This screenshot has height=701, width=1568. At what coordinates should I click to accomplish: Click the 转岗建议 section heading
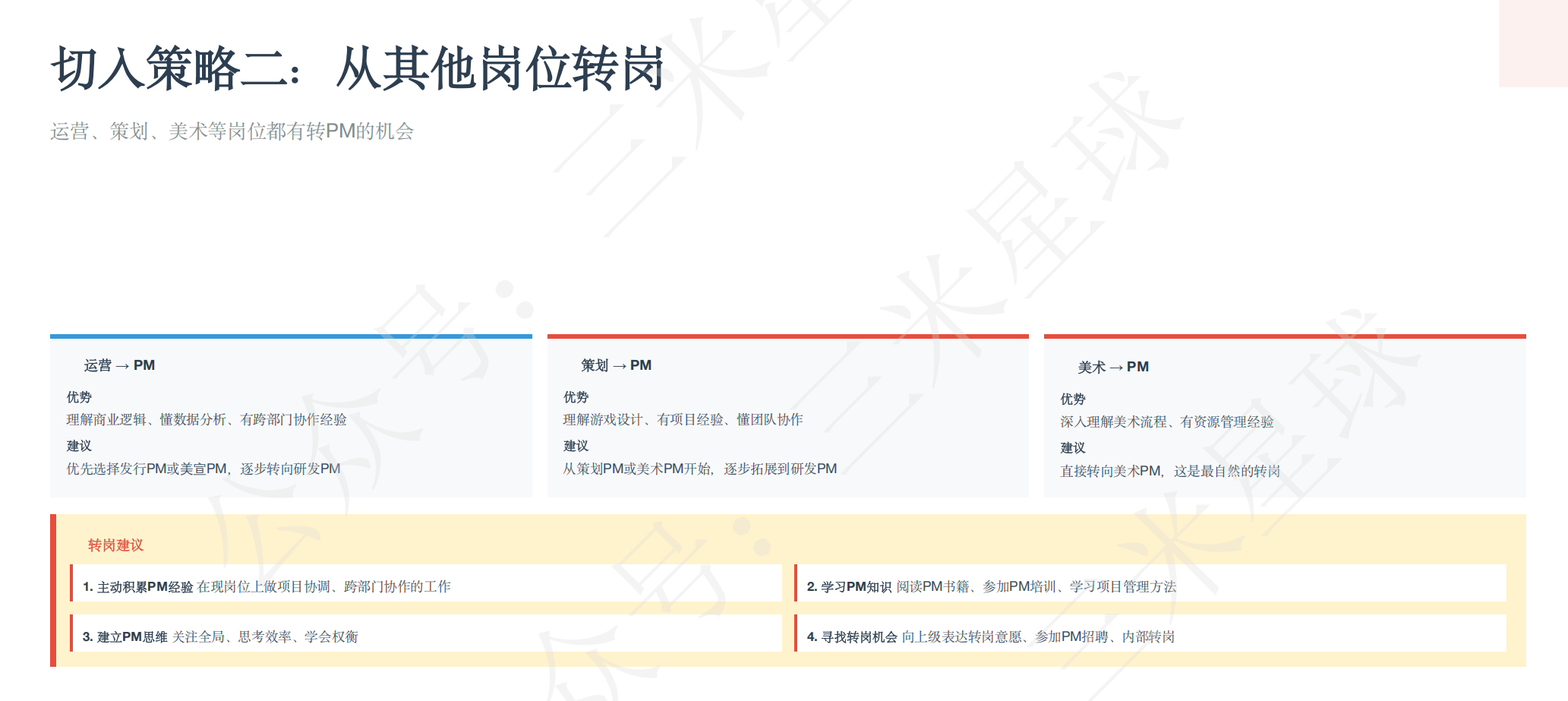tap(115, 545)
